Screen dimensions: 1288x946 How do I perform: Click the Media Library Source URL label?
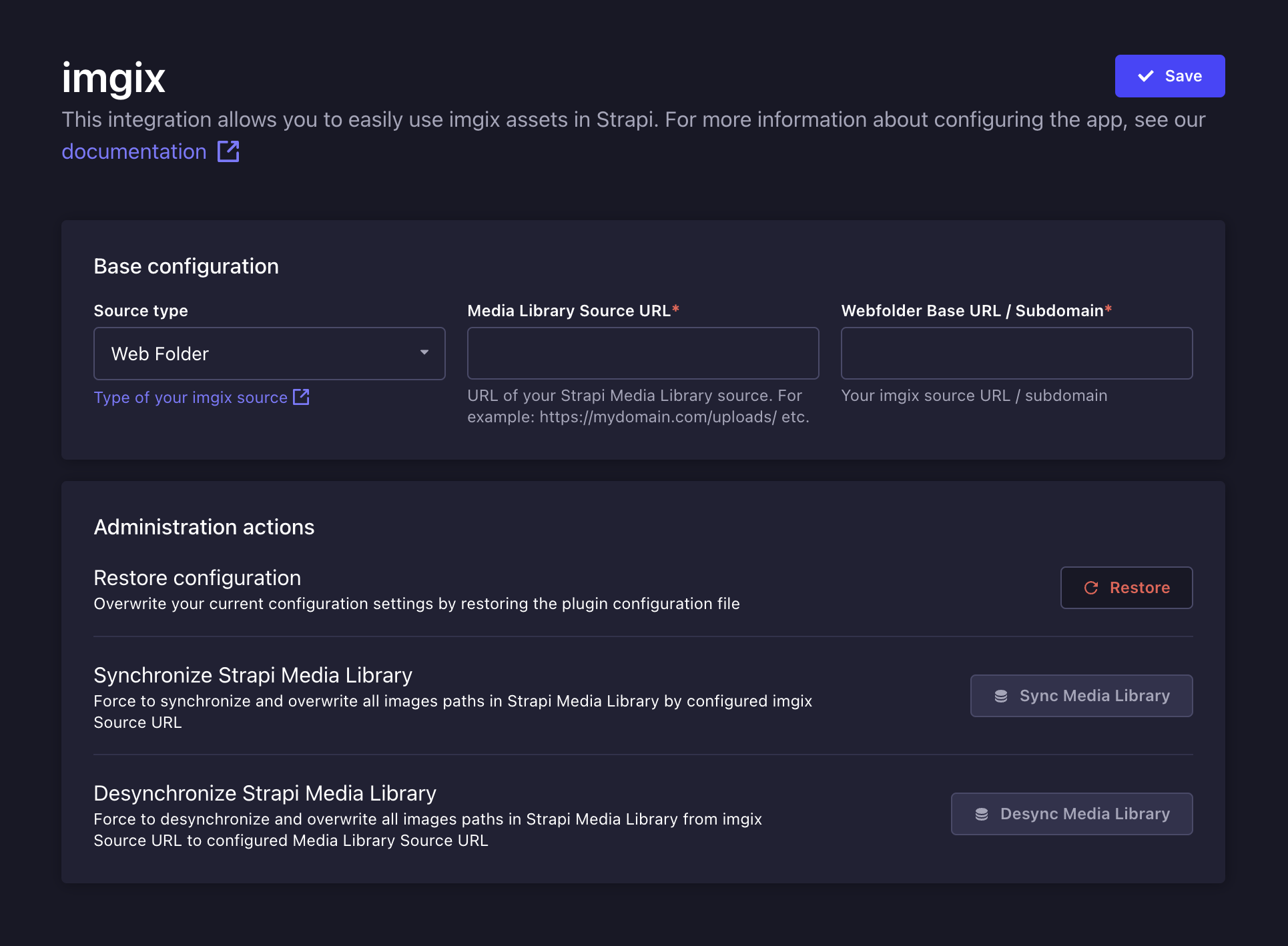click(x=569, y=311)
